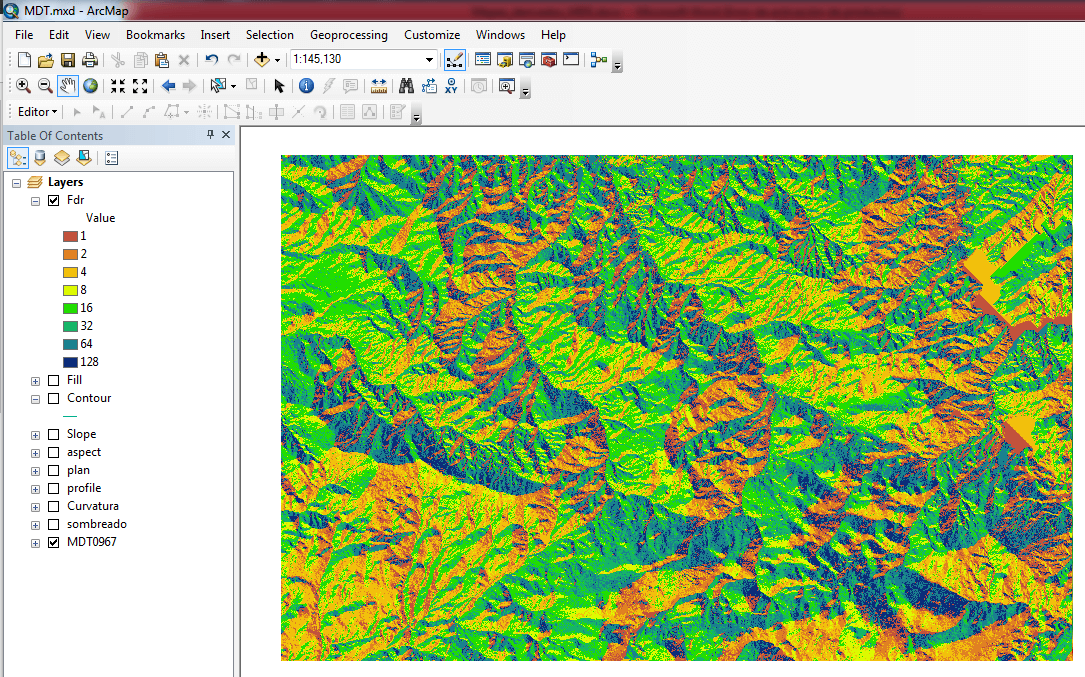Click the Editor dropdown button
This screenshot has width=1085, height=677.
click(x=37, y=112)
